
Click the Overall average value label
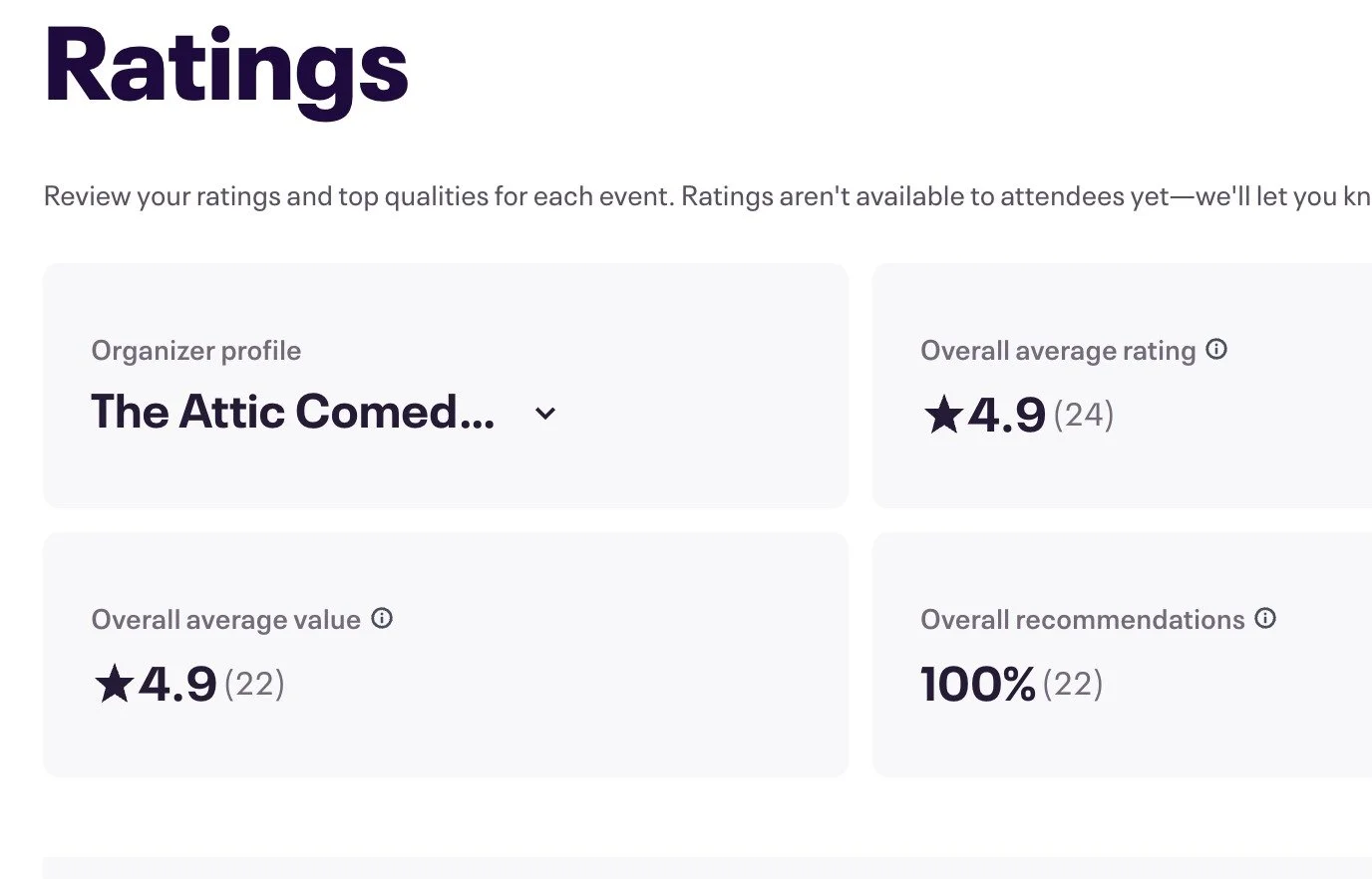pyautogui.click(x=225, y=620)
